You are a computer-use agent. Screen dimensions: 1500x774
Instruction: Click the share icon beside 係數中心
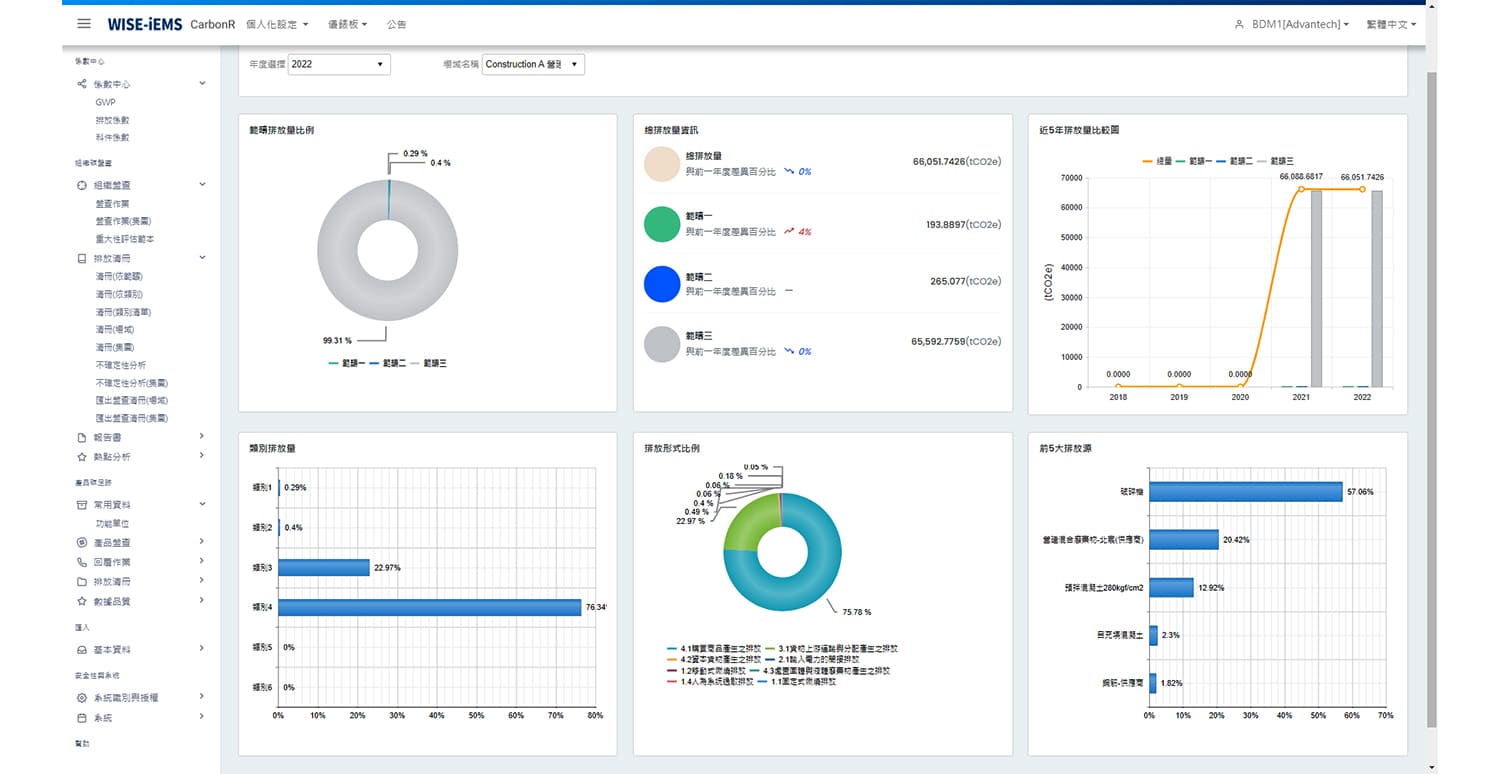tap(82, 85)
